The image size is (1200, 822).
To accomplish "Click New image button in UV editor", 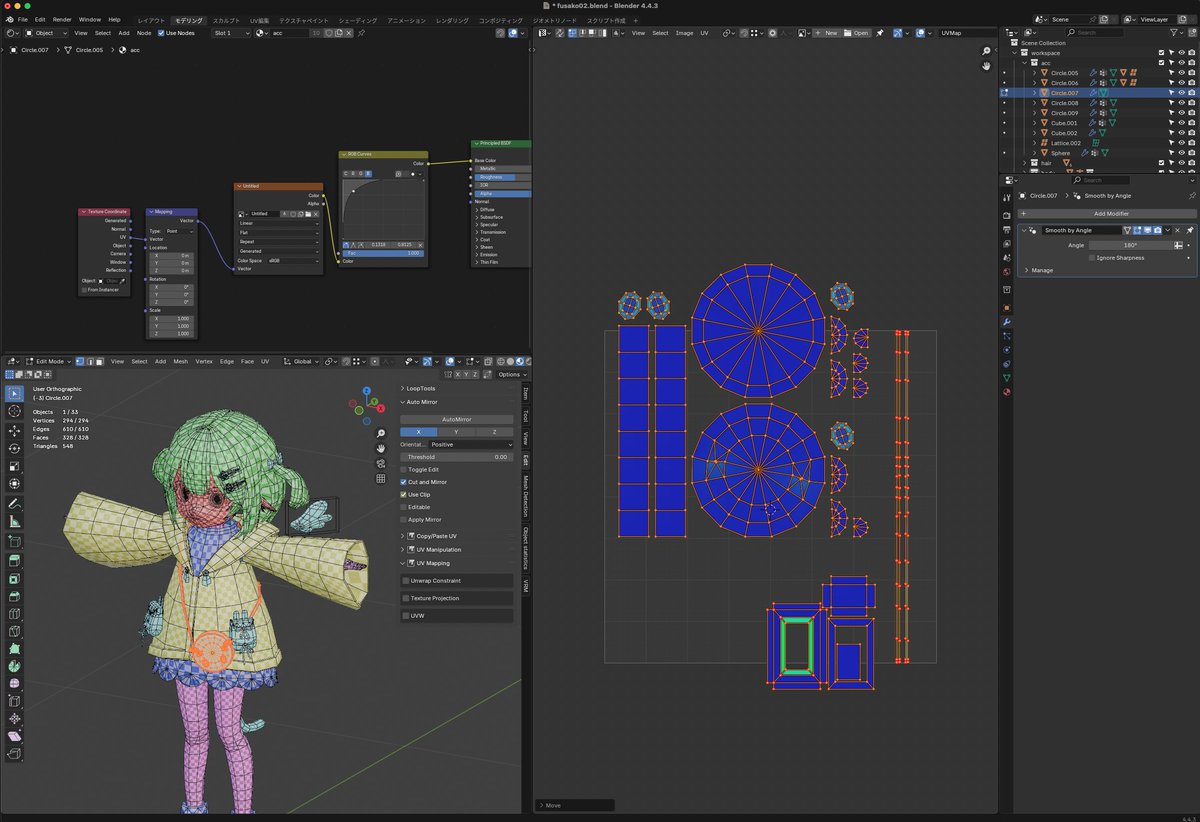I will [x=825, y=33].
